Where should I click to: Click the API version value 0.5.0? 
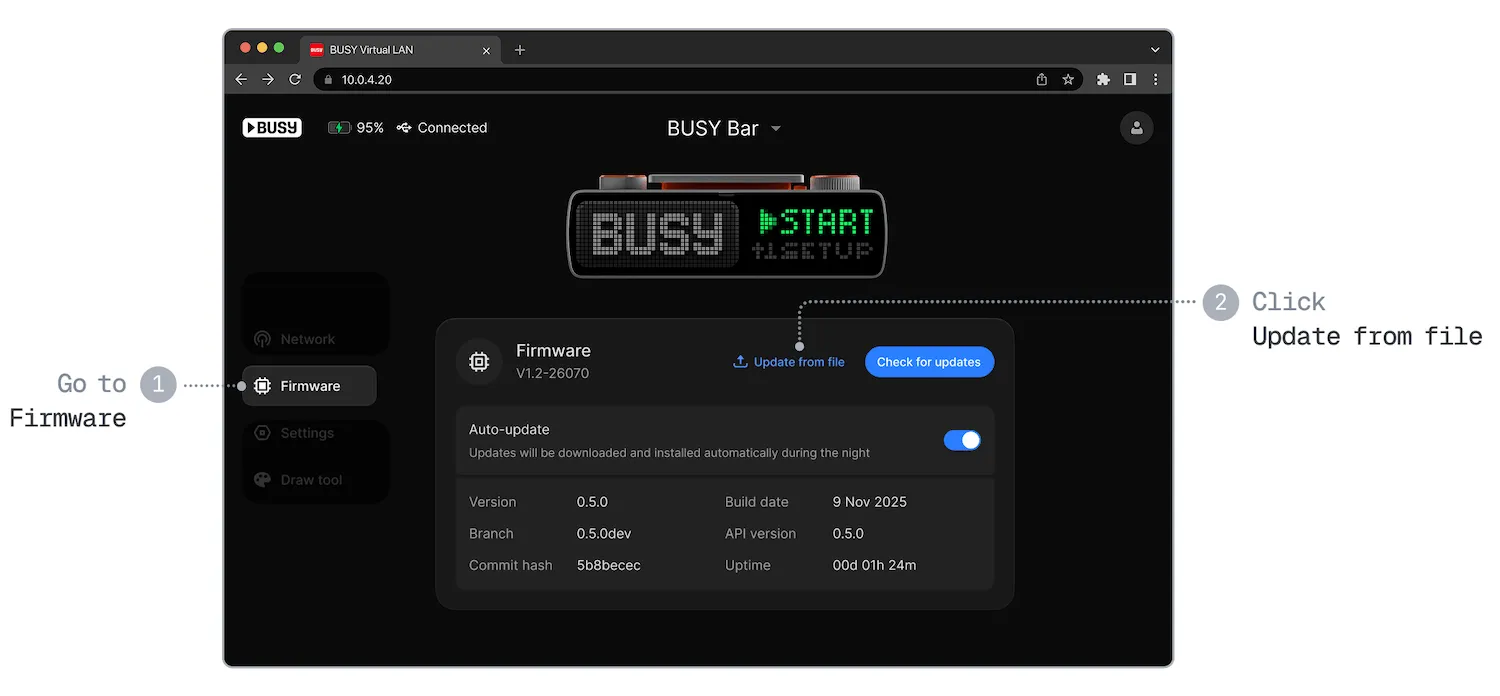coord(848,534)
